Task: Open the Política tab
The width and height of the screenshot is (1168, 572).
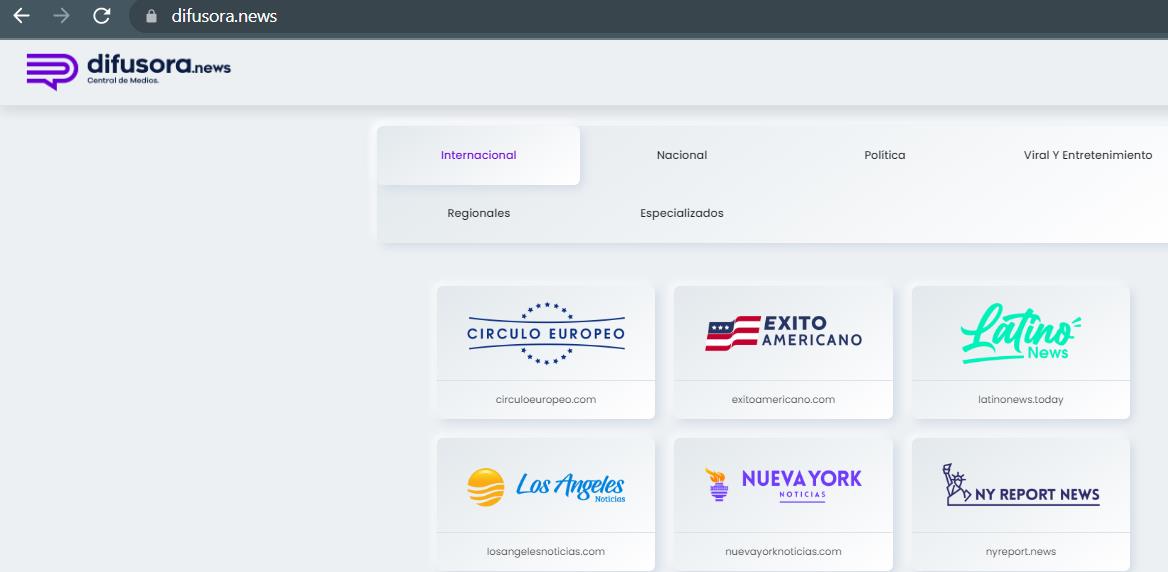Action: pos(885,155)
